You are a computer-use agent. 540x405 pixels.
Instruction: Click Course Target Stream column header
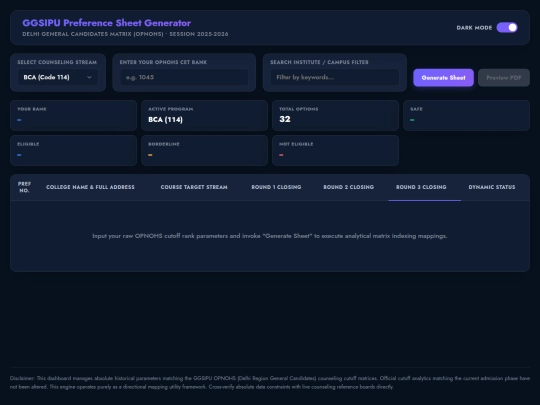coord(194,187)
